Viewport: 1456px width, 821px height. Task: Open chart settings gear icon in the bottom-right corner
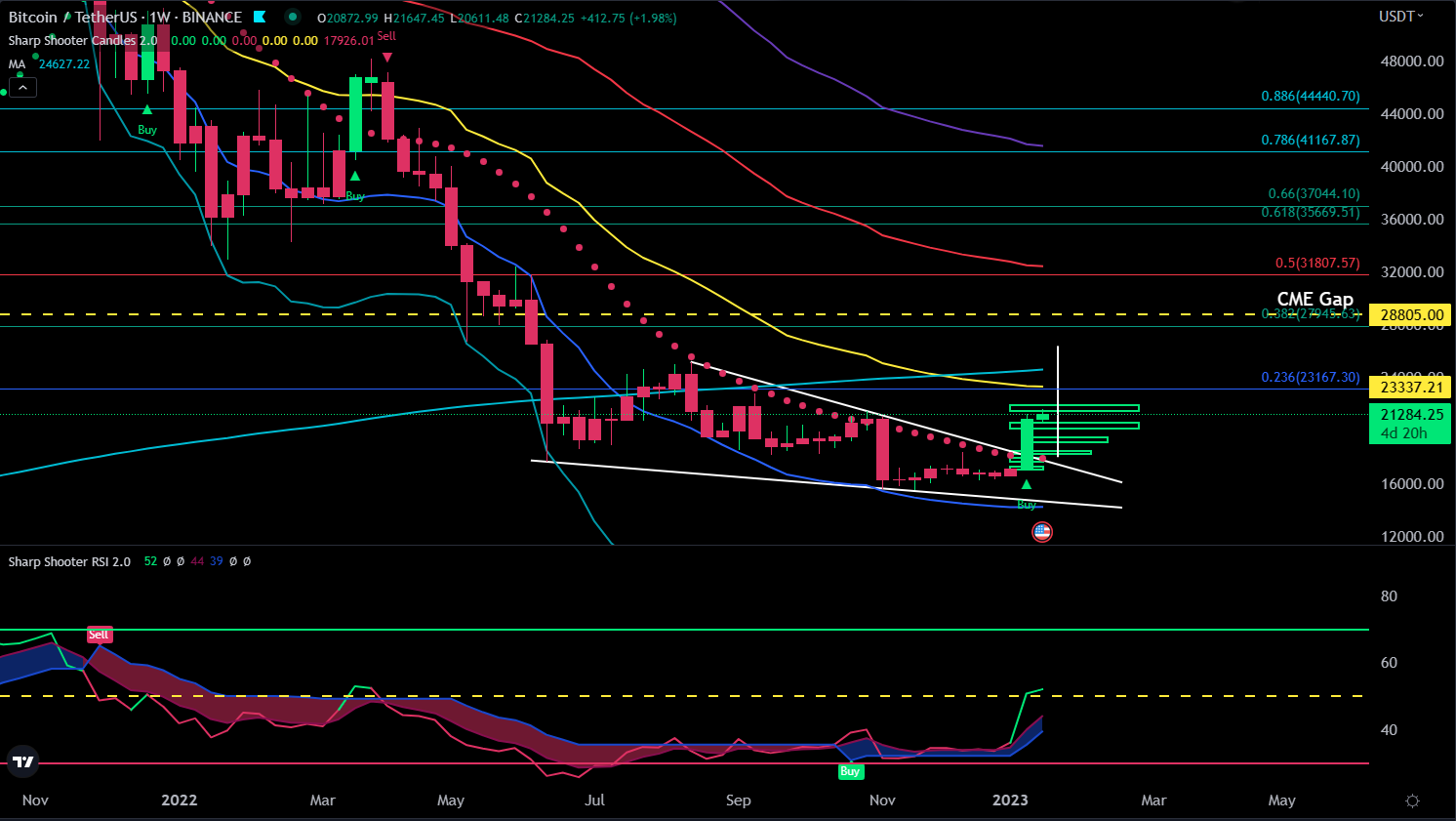[x=1412, y=800]
